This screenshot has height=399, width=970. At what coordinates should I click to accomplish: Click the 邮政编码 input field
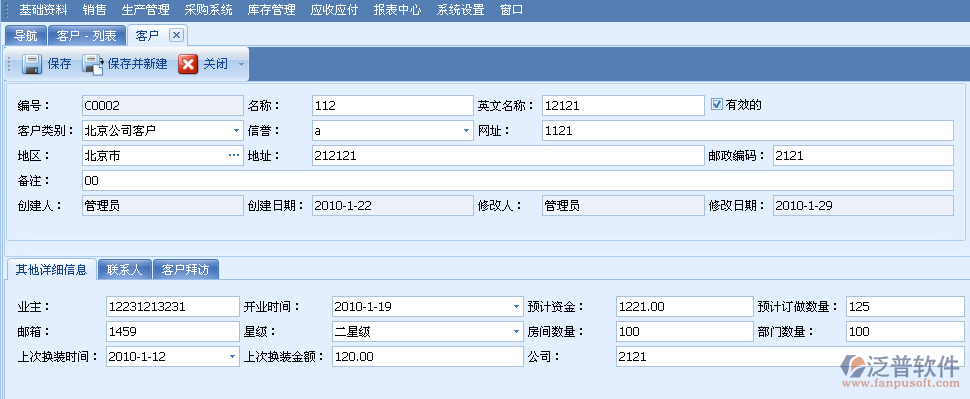tap(863, 156)
